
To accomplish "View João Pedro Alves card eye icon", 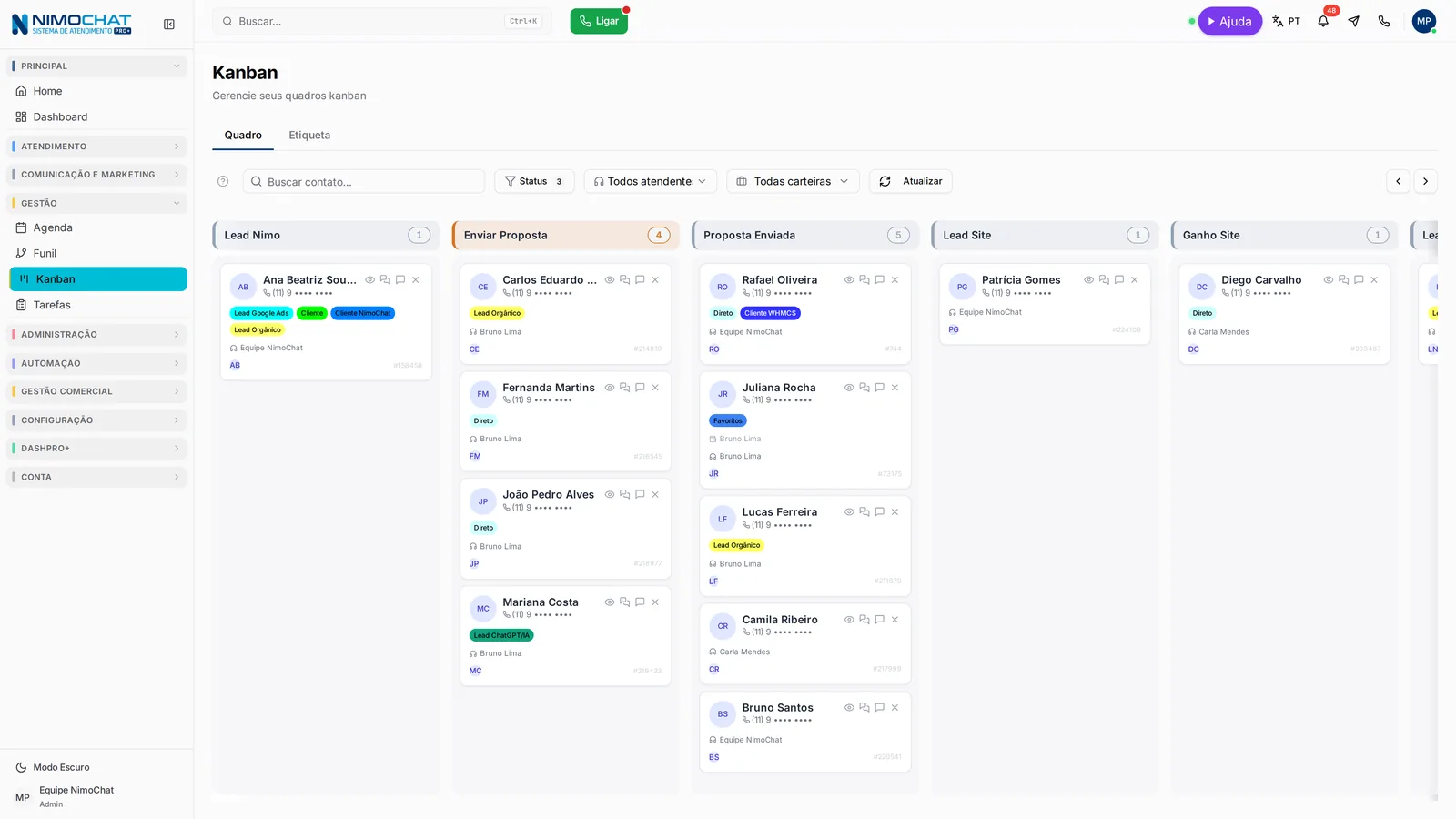I will tap(610, 495).
